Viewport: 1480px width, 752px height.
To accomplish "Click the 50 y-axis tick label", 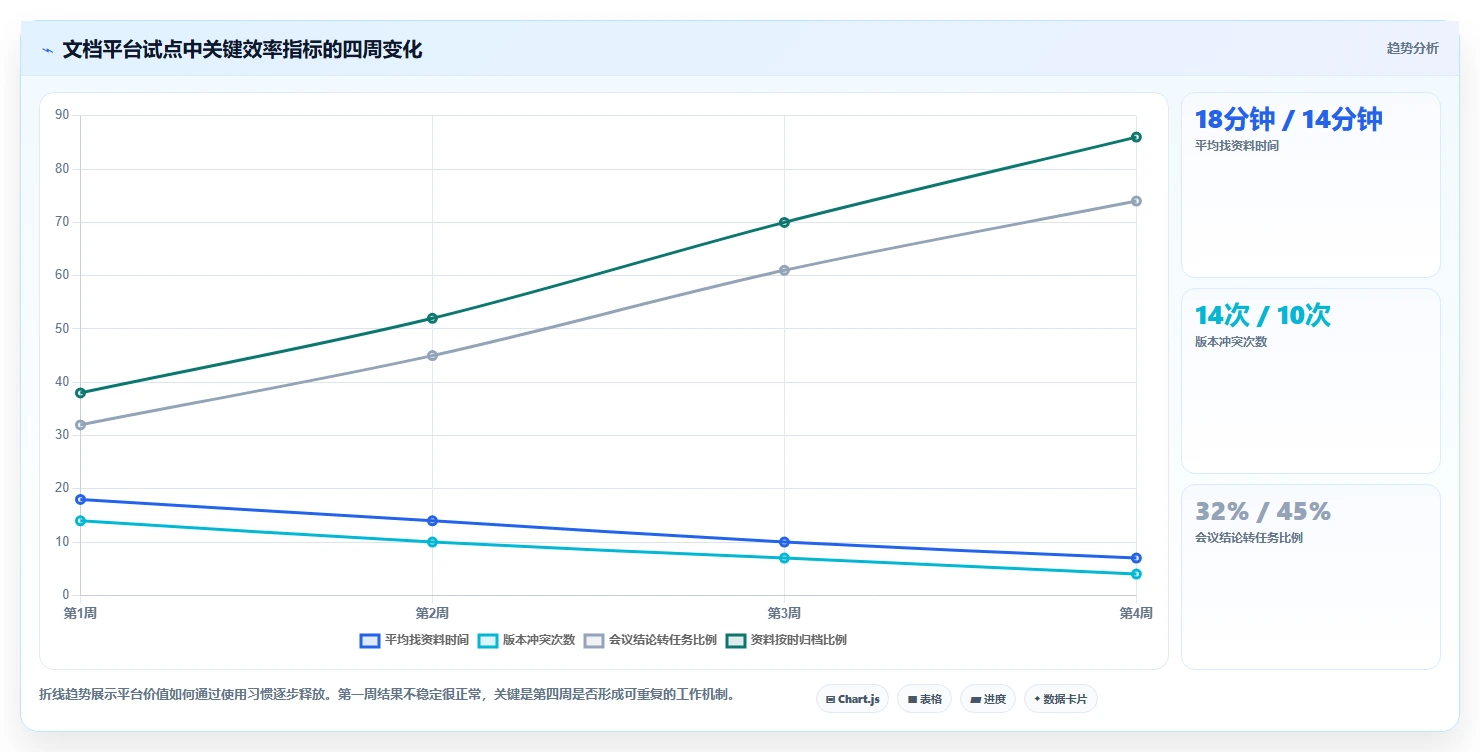I will click(63, 328).
